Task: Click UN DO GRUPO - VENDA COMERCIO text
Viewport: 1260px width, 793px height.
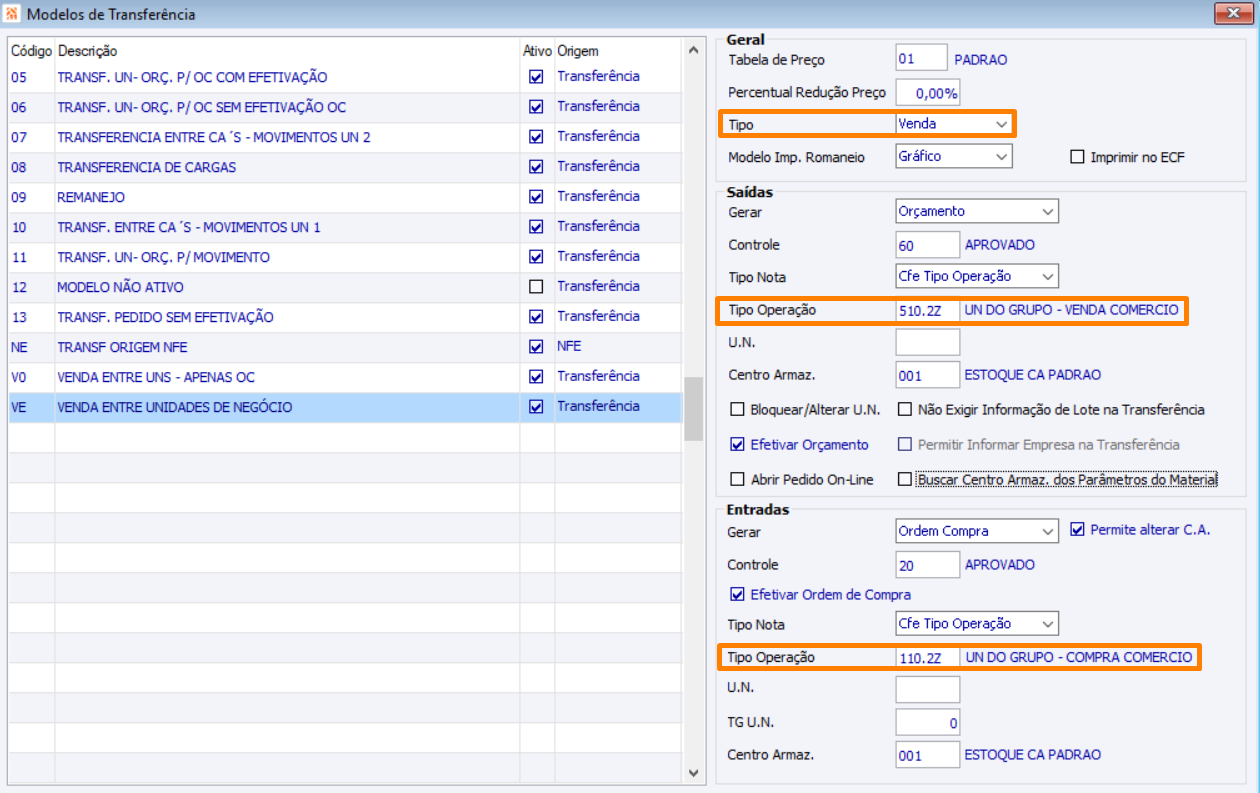Action: coord(1072,310)
